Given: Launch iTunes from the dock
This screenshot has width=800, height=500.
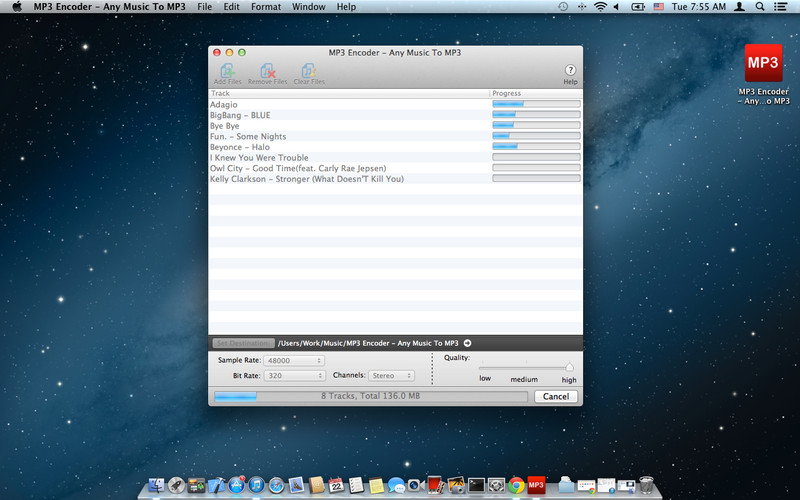Looking at the screenshot, I should pyautogui.click(x=257, y=485).
